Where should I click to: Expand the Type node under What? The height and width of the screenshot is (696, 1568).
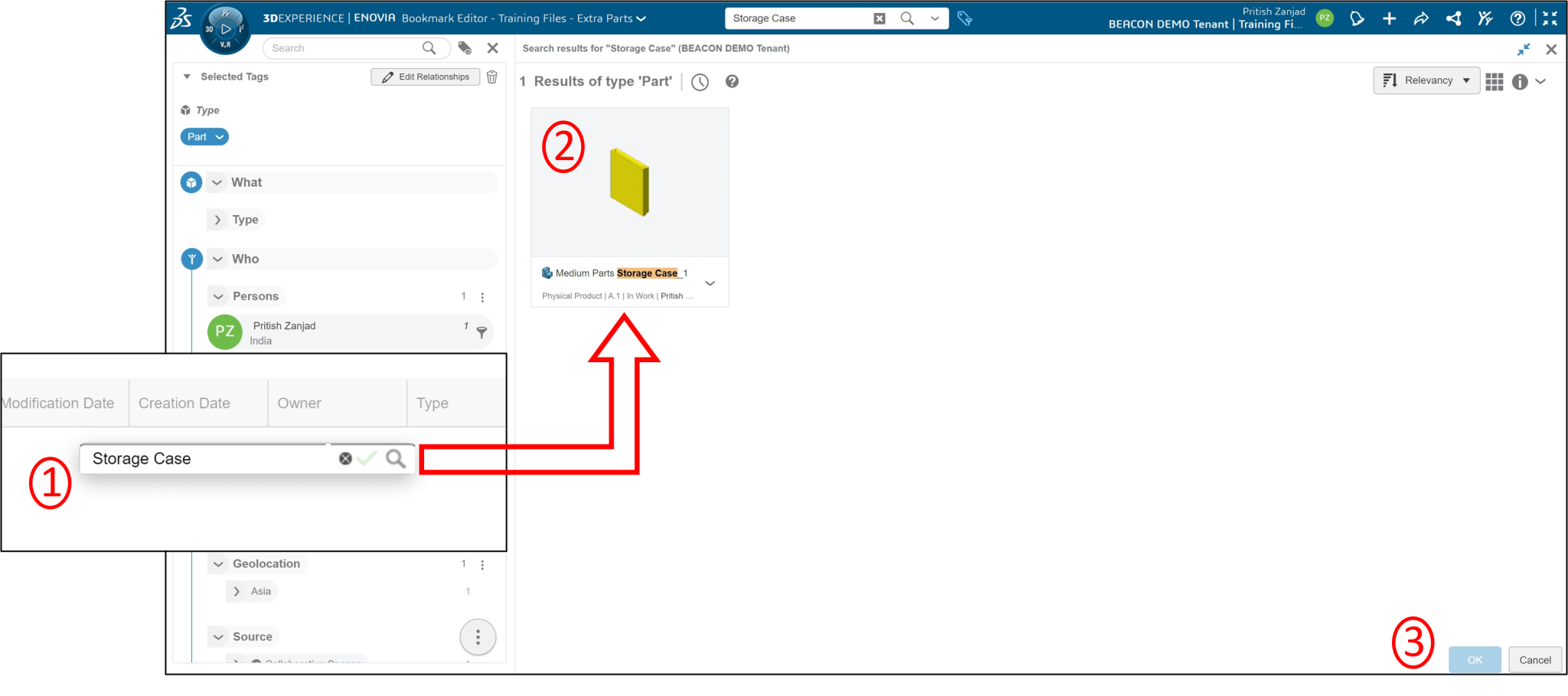click(217, 220)
